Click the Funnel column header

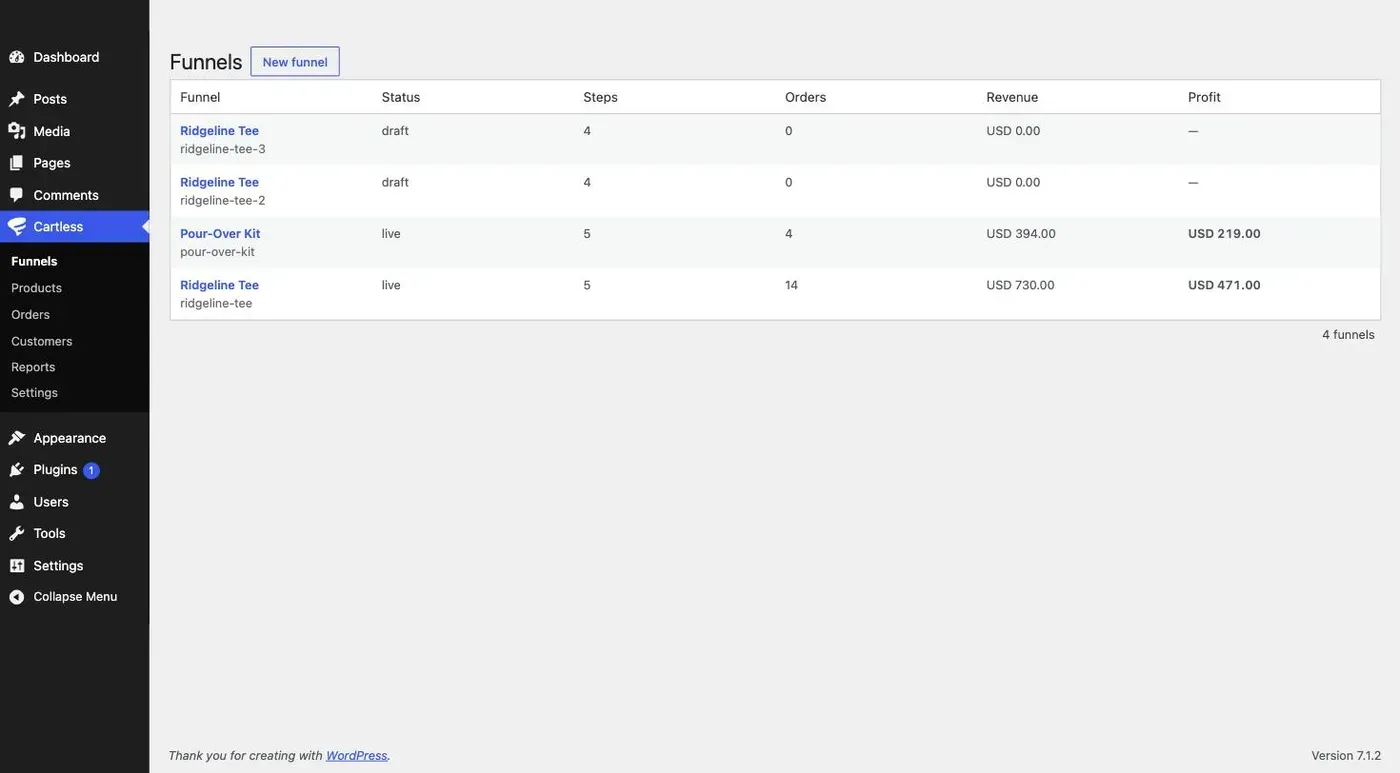coord(200,97)
